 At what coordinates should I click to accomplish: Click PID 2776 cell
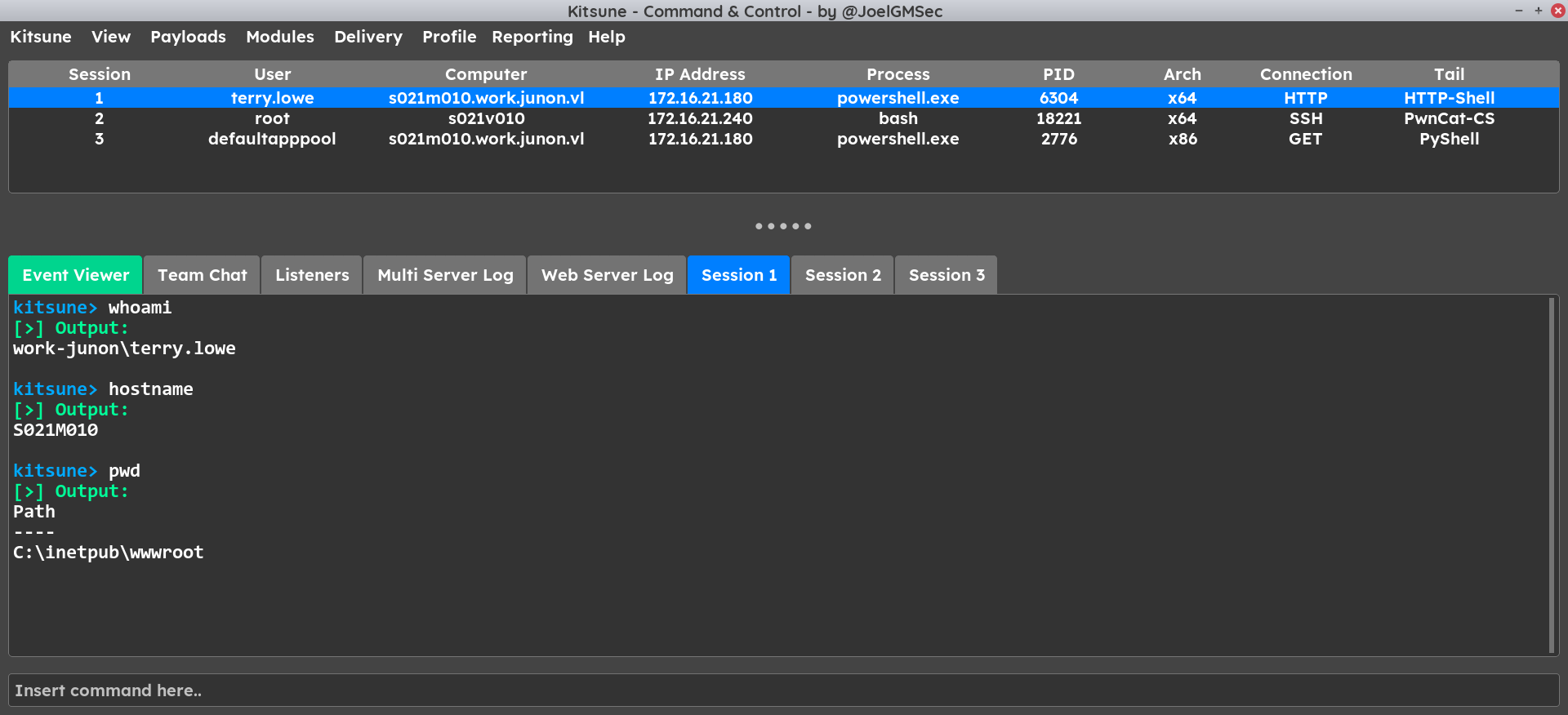pyautogui.click(x=1059, y=139)
